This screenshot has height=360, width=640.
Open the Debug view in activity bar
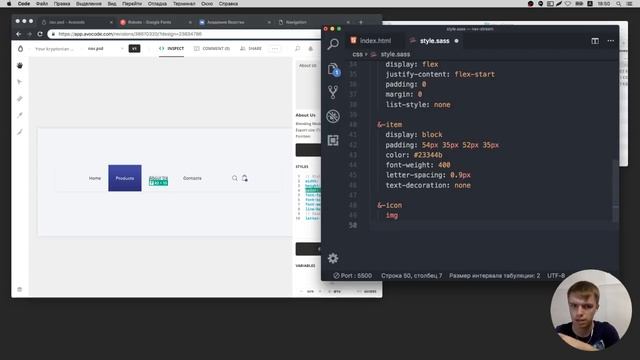333,116
